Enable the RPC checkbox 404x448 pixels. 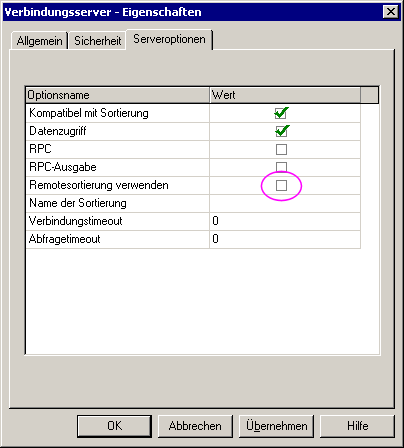coord(281,149)
